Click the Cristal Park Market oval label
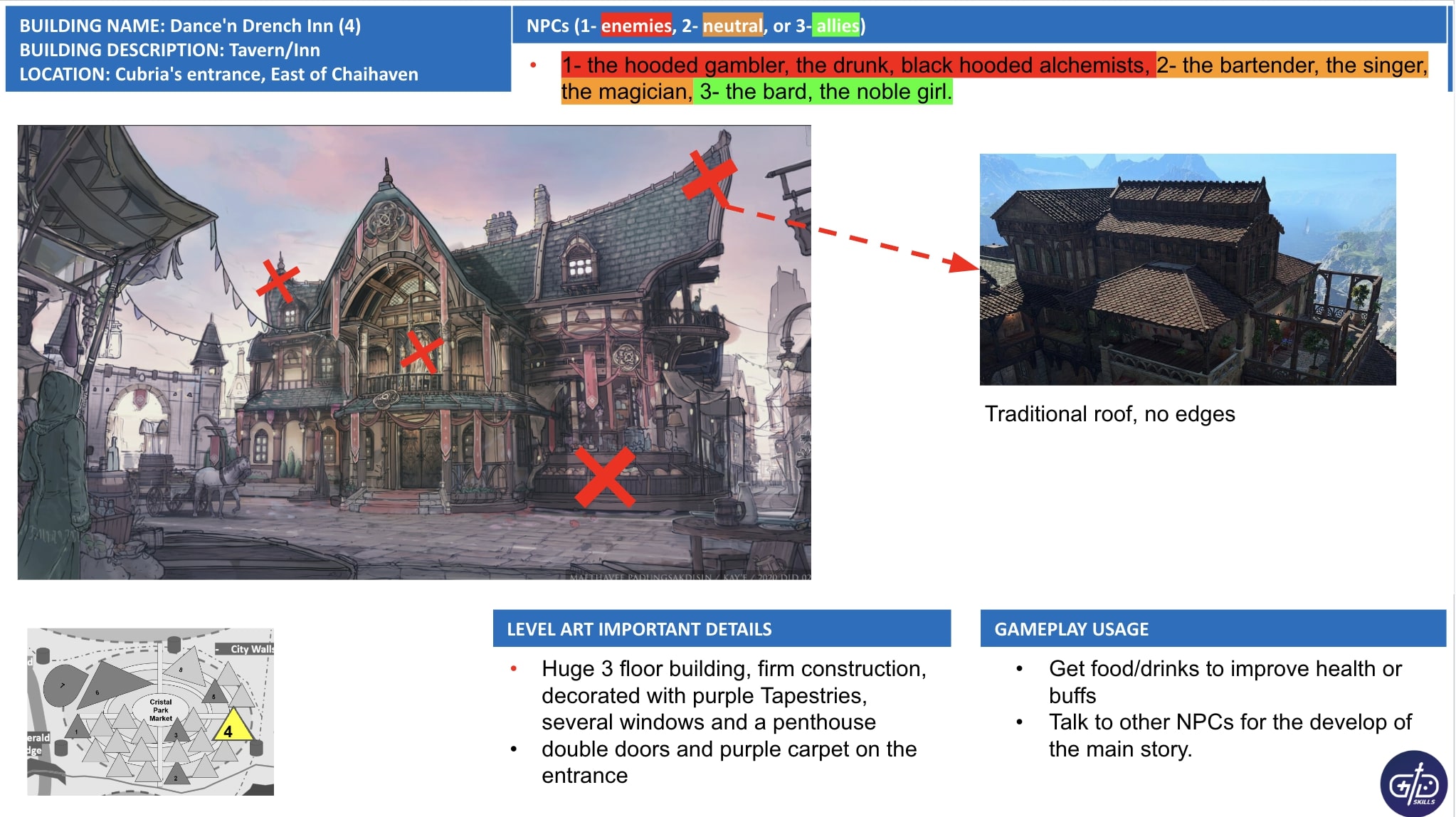The image size is (1456, 817). pos(161,710)
